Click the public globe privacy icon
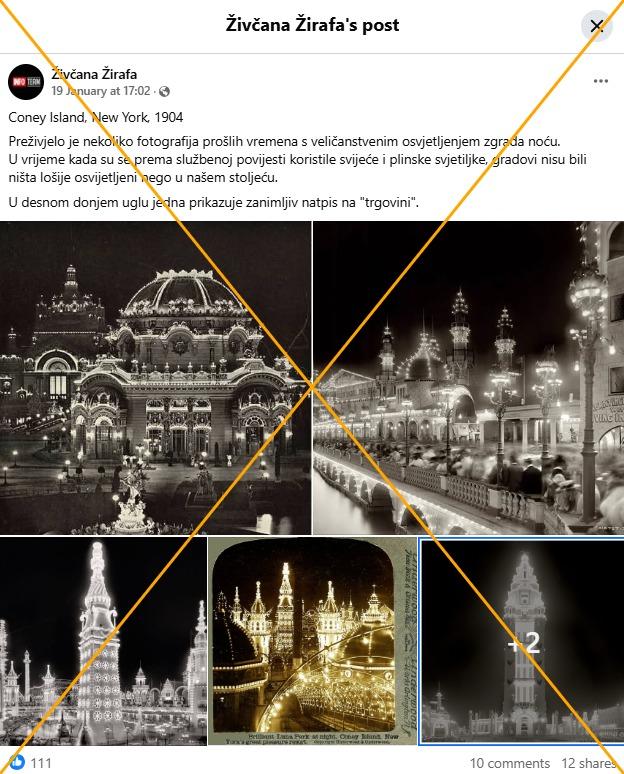The image size is (624, 774). [x=164, y=91]
